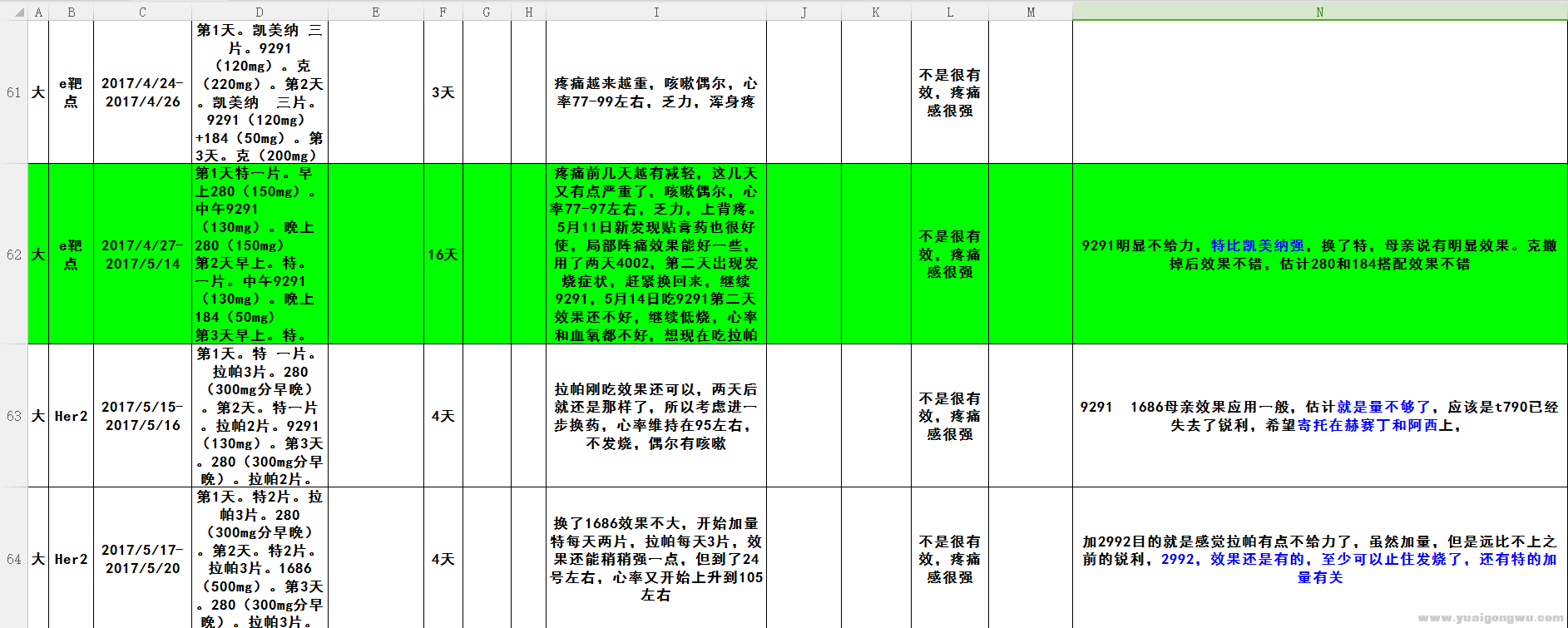Click note cell '加2992目的就是感觉拉帕'
The height and width of the screenshot is (628, 1568).
[1320, 559]
